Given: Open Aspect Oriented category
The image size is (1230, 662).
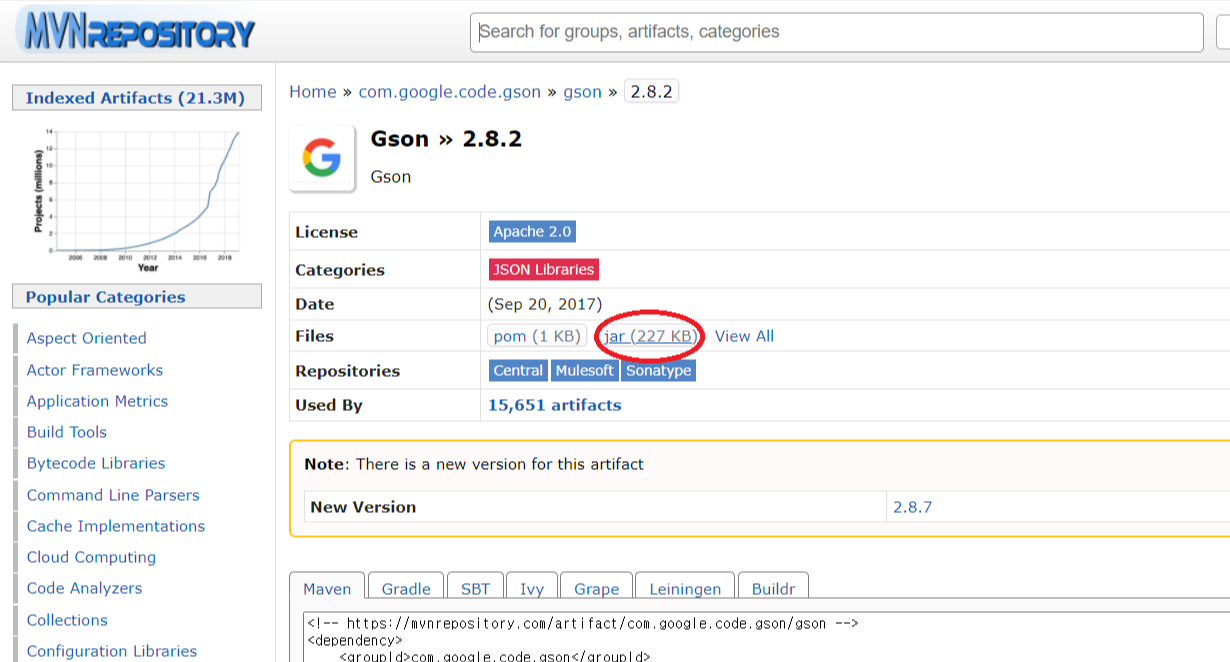Looking at the screenshot, I should 86,338.
